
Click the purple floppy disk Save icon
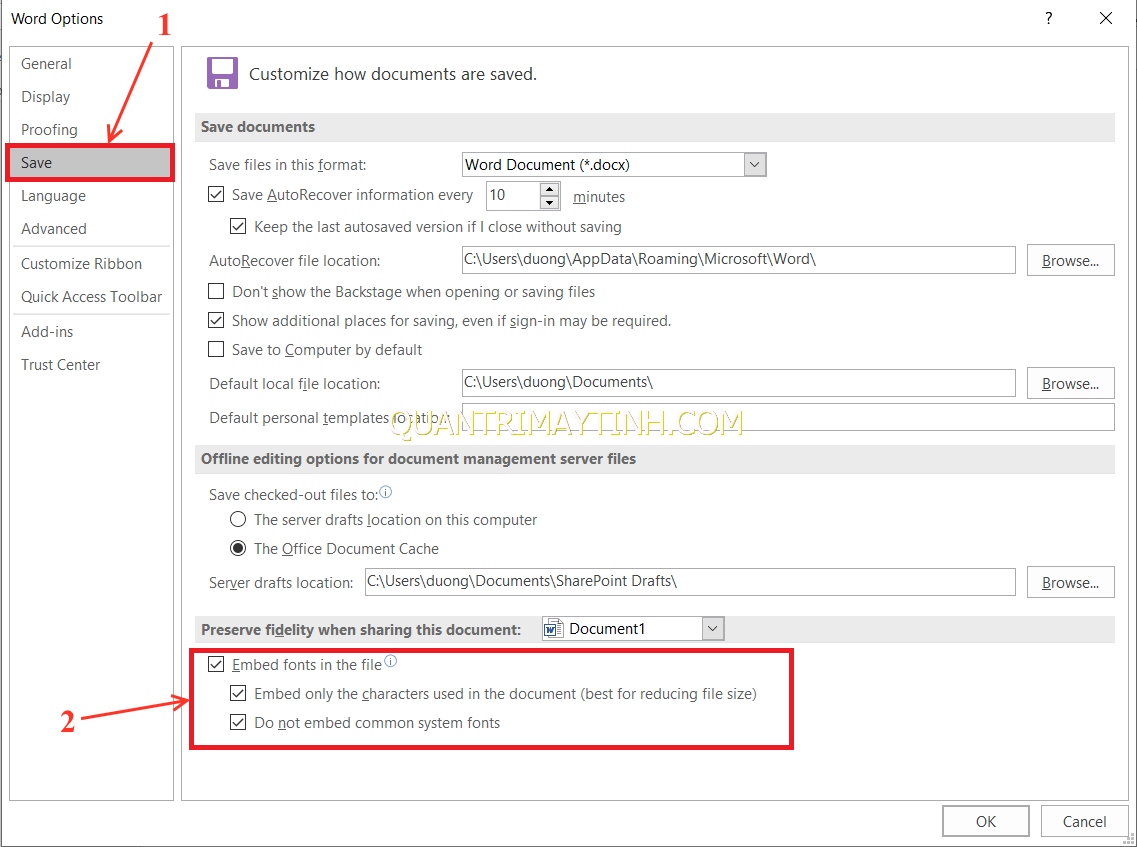222,73
